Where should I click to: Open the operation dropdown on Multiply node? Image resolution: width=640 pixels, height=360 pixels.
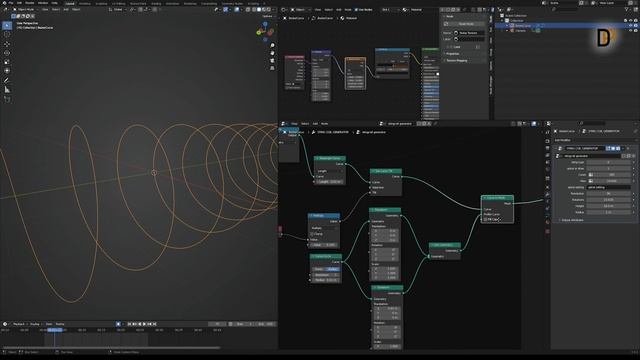324,228
